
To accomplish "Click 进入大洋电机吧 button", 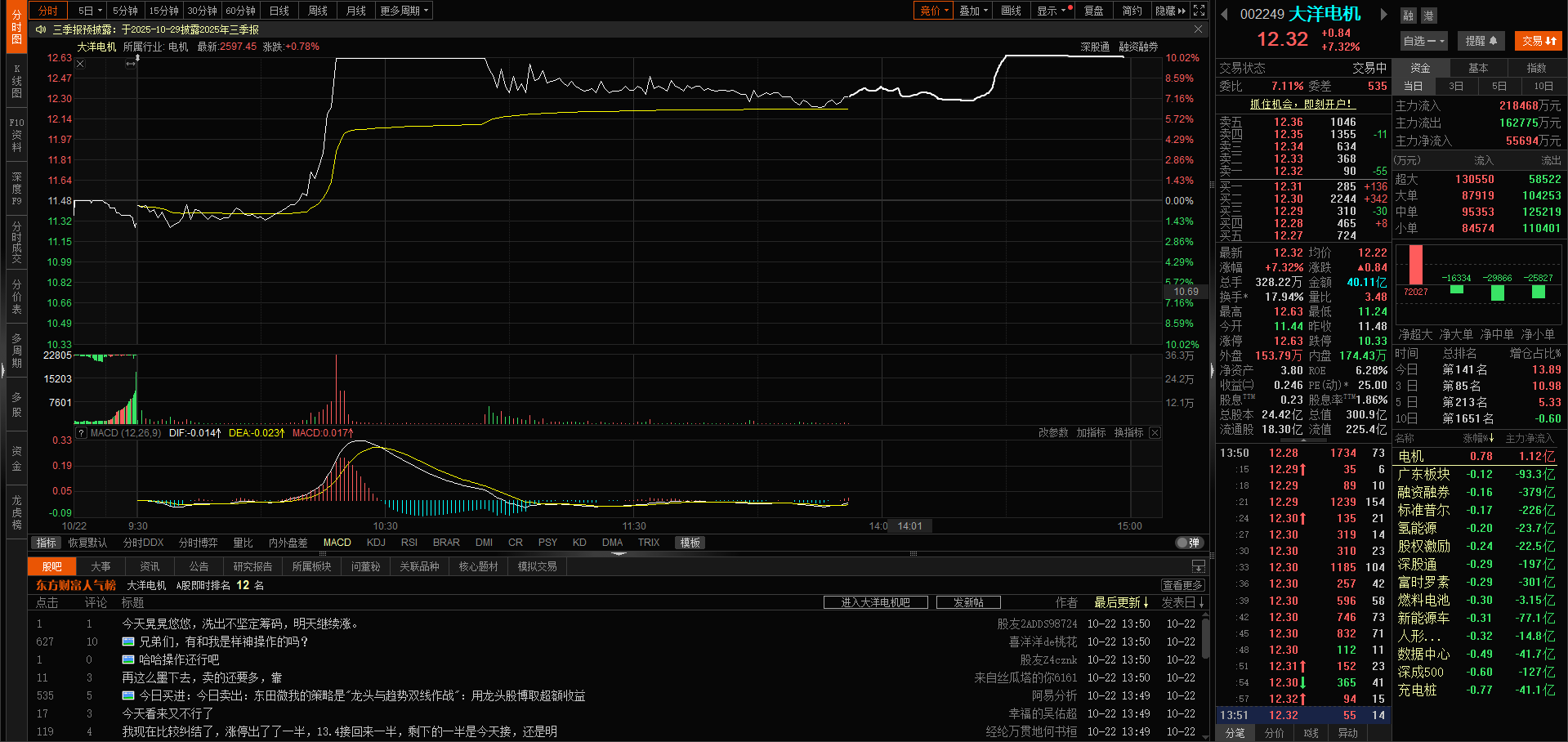I will pos(875,602).
